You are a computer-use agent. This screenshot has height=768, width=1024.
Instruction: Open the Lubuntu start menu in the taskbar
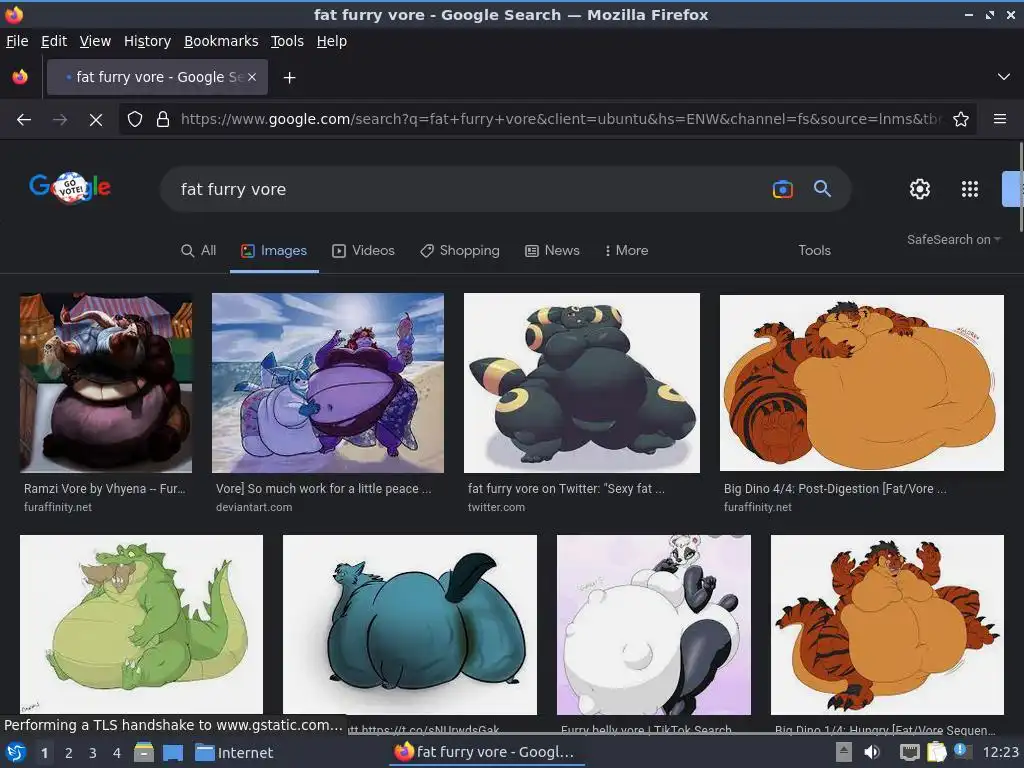[16, 753]
